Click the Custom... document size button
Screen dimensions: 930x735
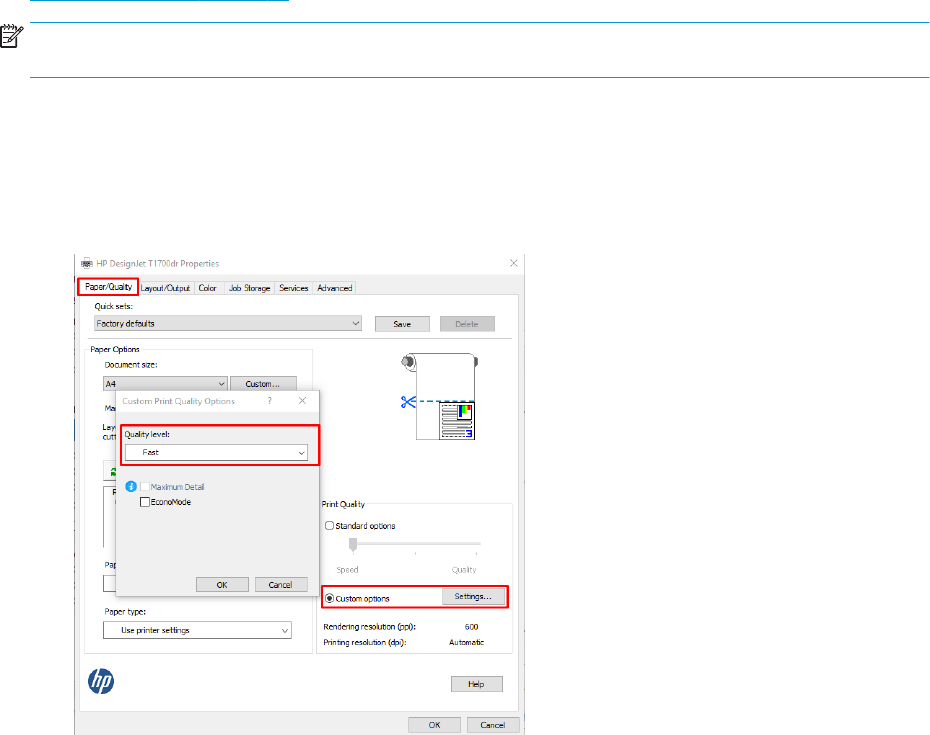[x=263, y=384]
